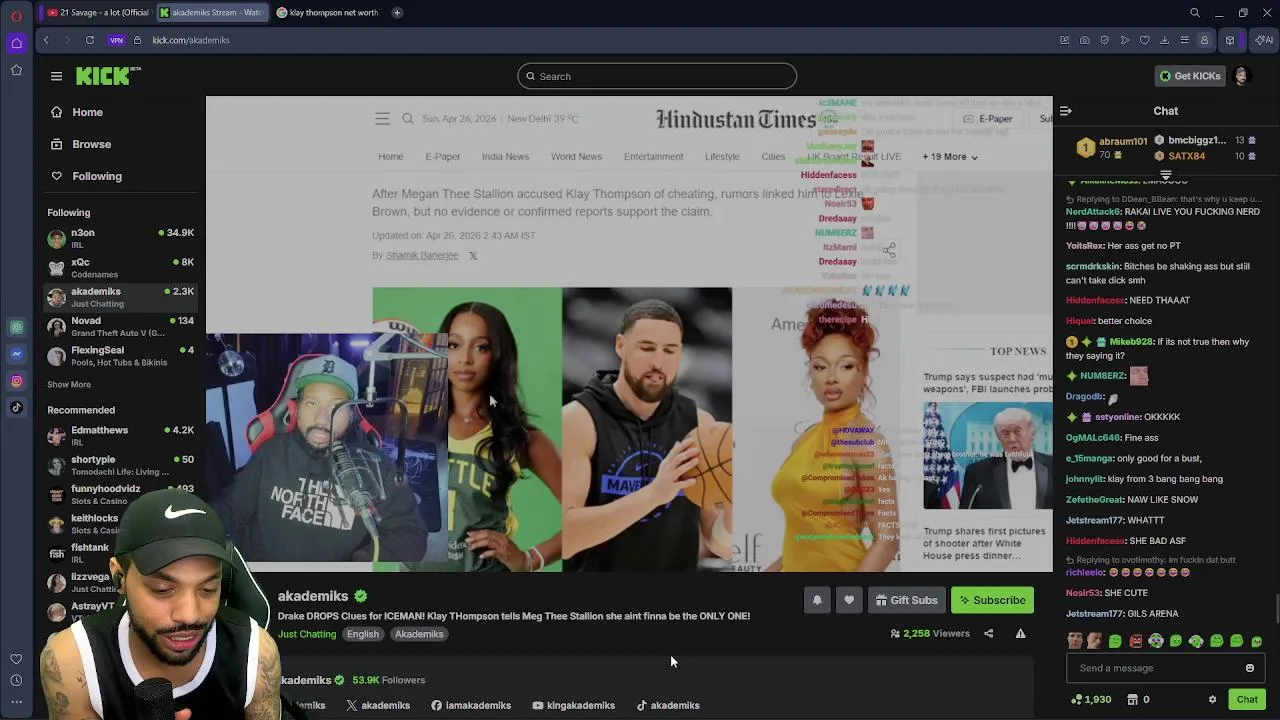Open the user profile avatar menu

(1241, 76)
